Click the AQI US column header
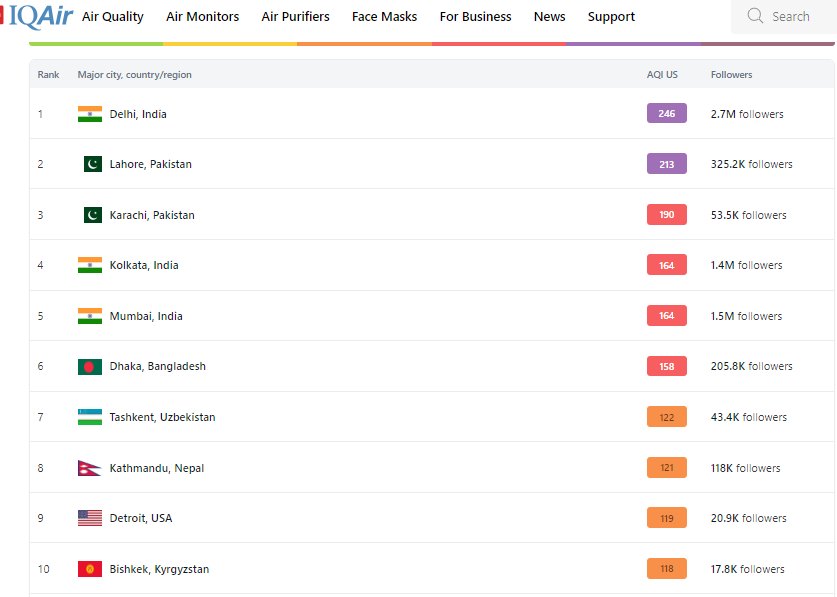The width and height of the screenshot is (837, 597). pos(662,75)
